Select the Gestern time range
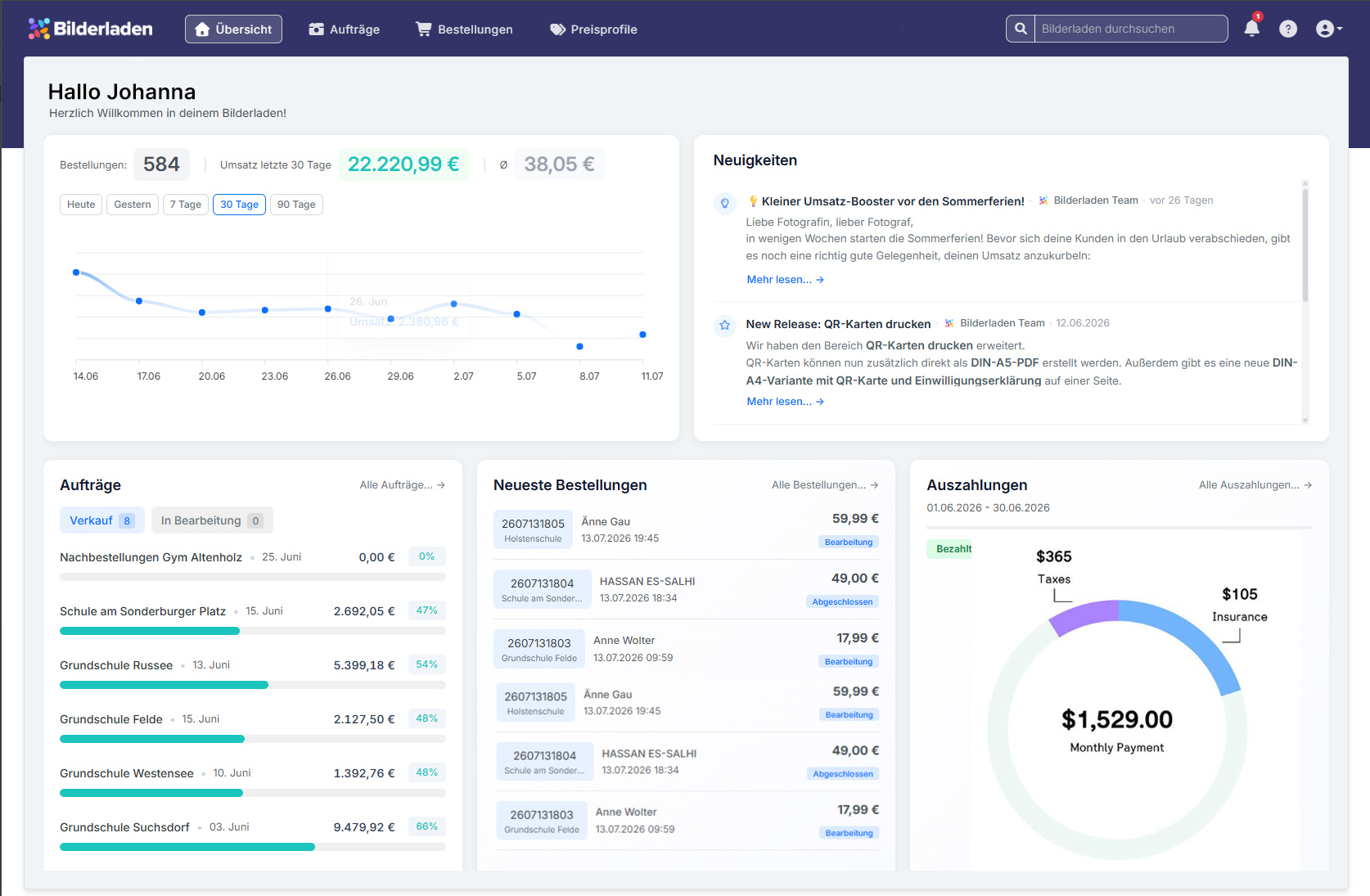This screenshot has height=896, width=1370. coord(133,205)
